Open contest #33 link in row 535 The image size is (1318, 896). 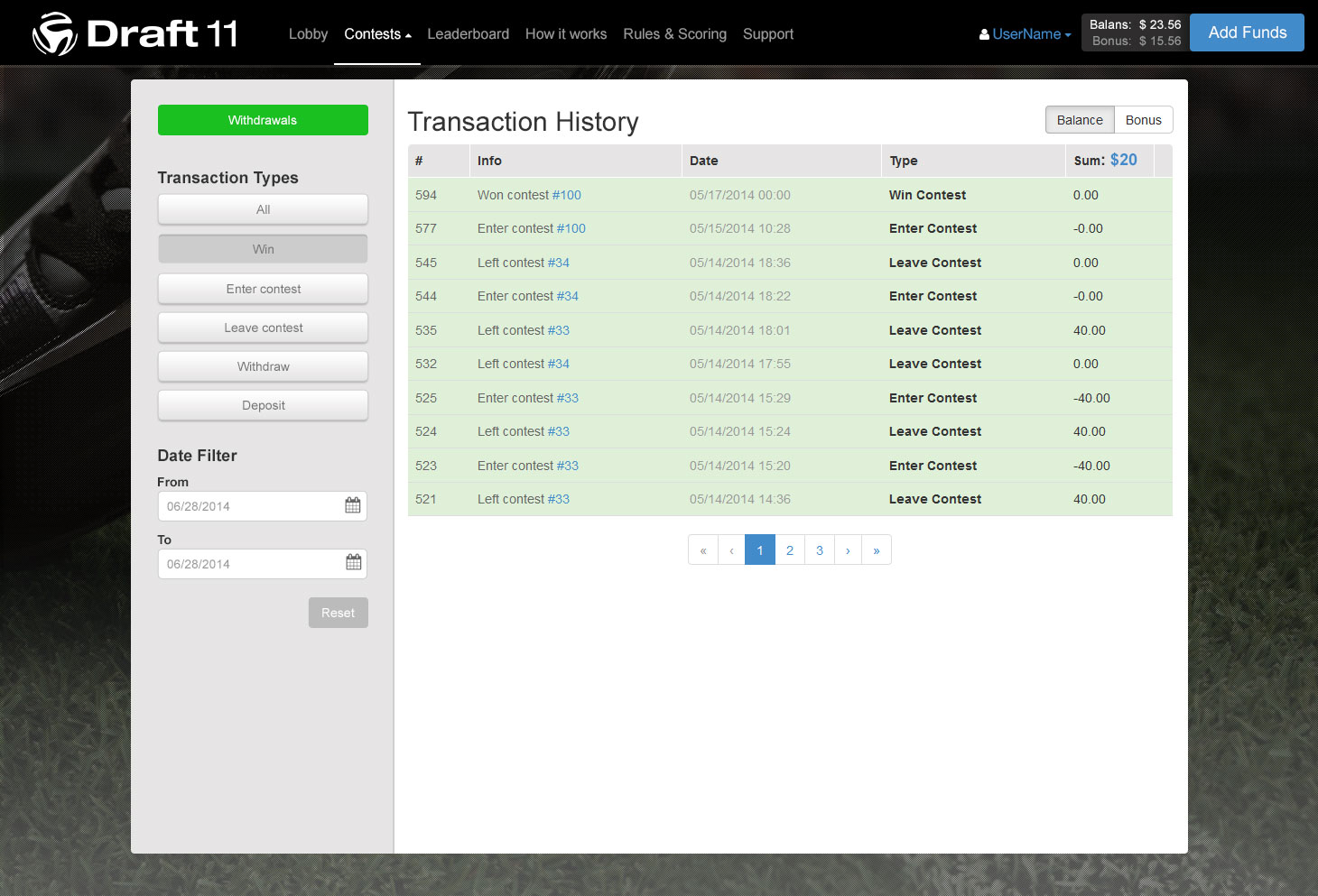559,330
